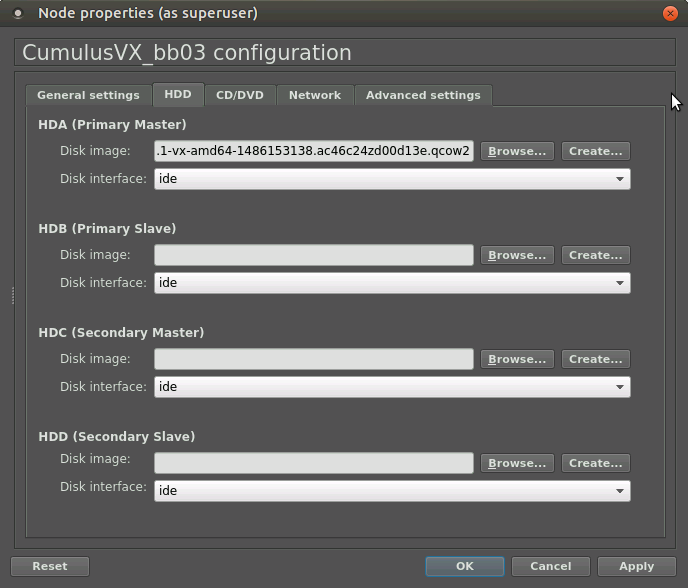Apply the configuration changes
The image size is (688, 588).
click(x=637, y=566)
